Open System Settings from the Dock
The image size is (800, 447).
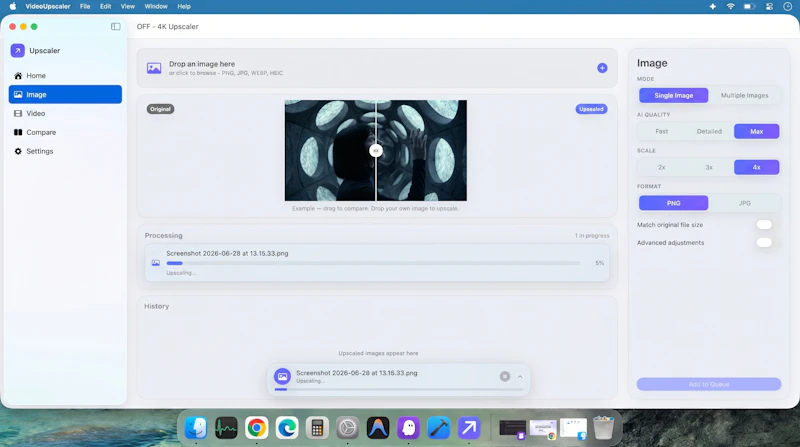347,428
